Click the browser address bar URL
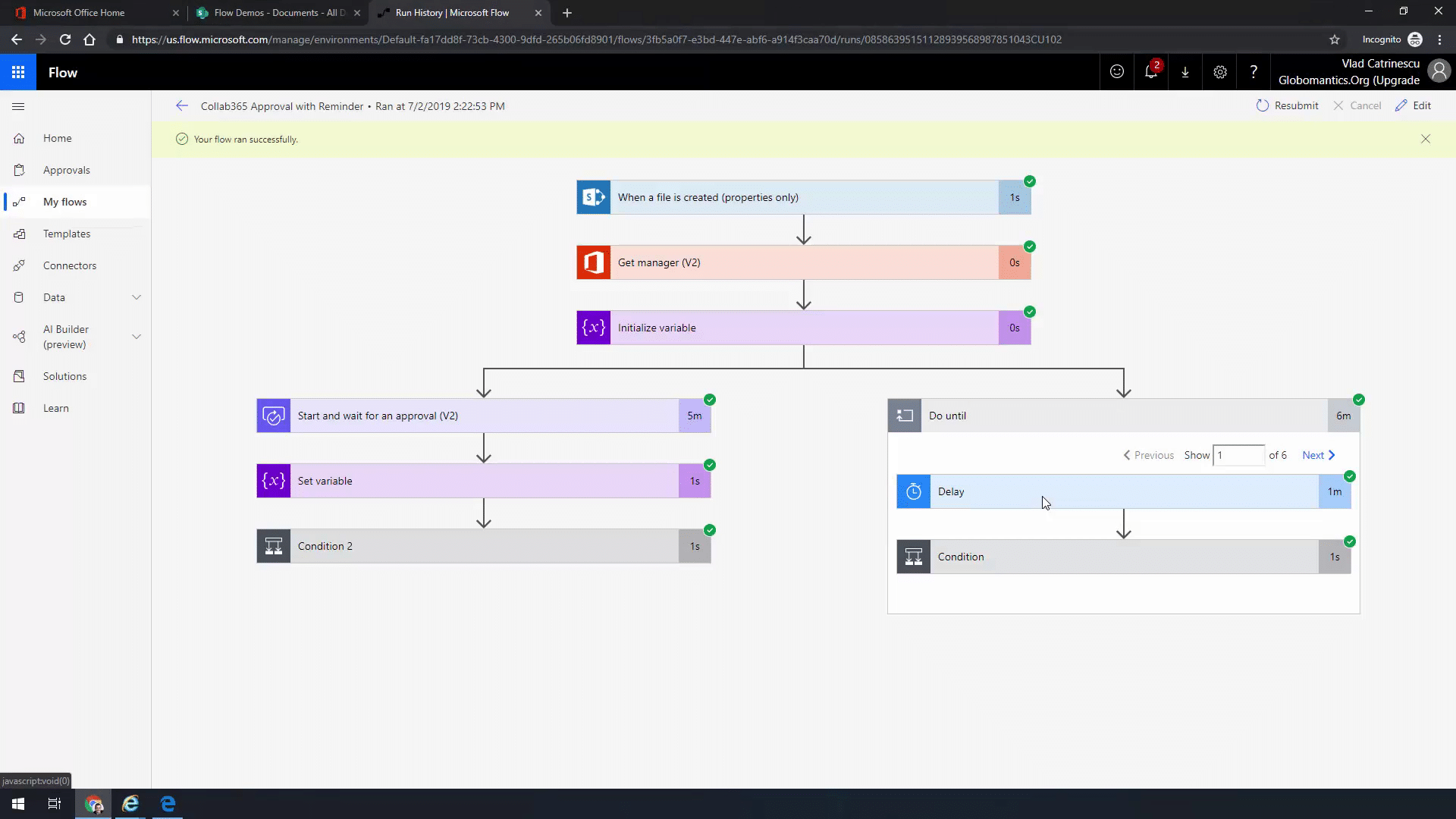The width and height of the screenshot is (1456, 819). (x=596, y=39)
